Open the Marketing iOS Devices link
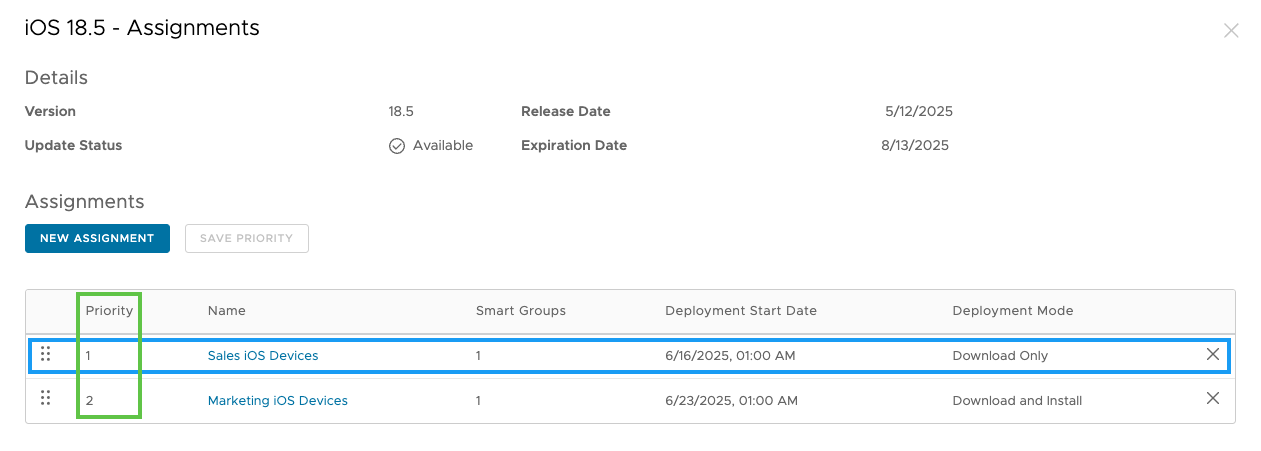Screen dimensions: 1261x451 tap(277, 400)
